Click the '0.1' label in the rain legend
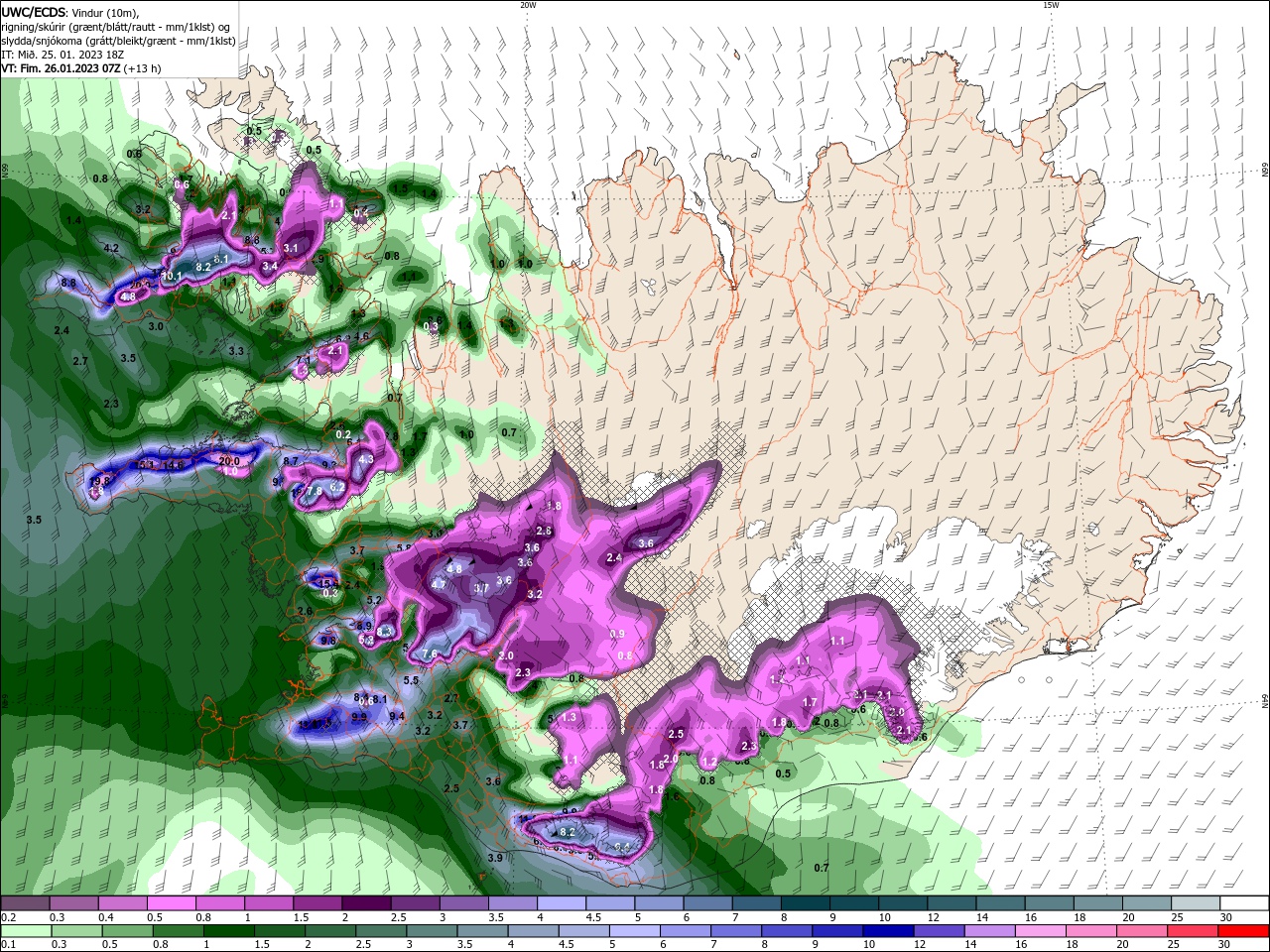Viewport: 1270px width, 952px height. tap(8, 945)
